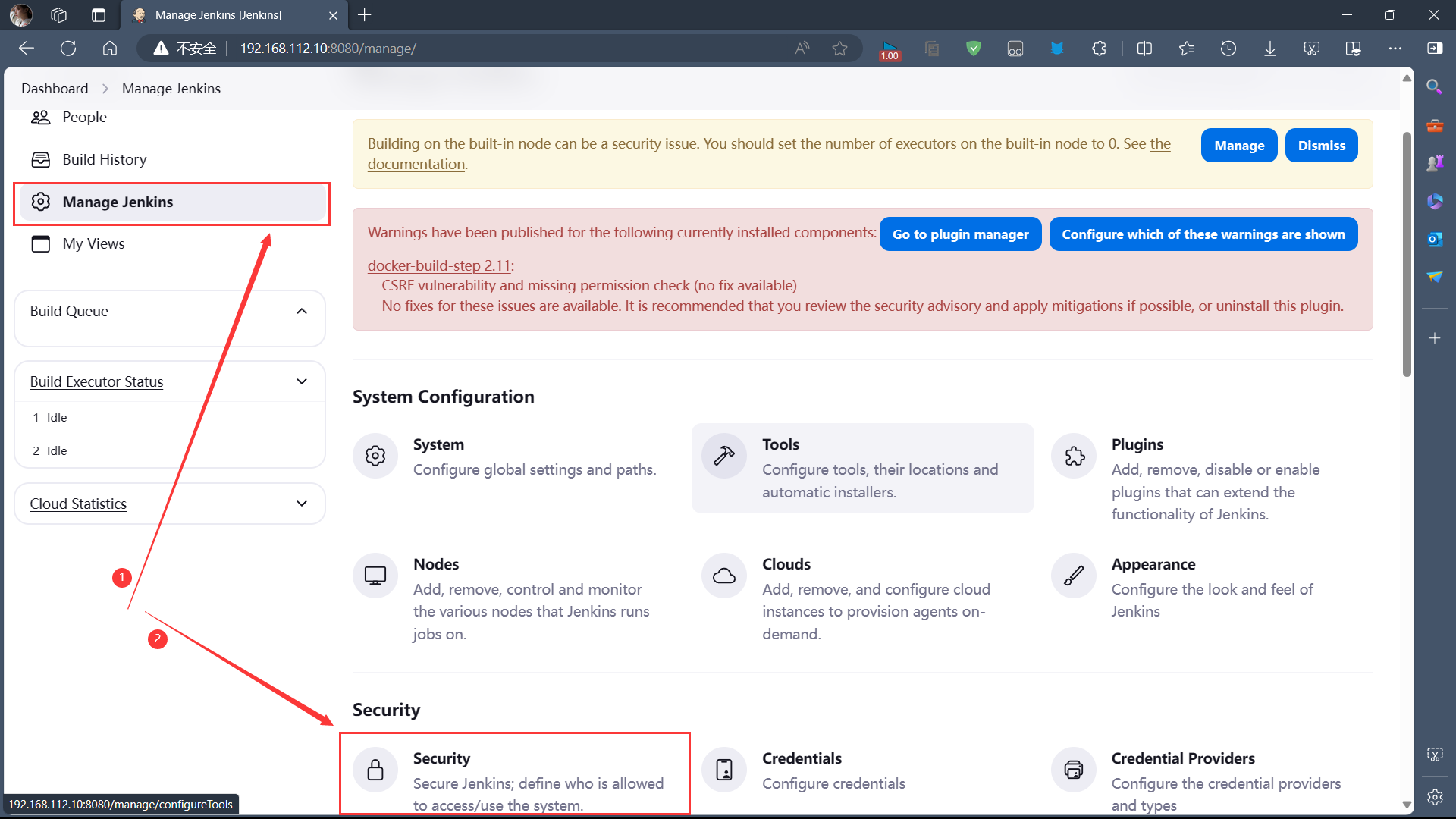1456x819 pixels.
Task: Follow the documentation link
Action: (x=416, y=165)
